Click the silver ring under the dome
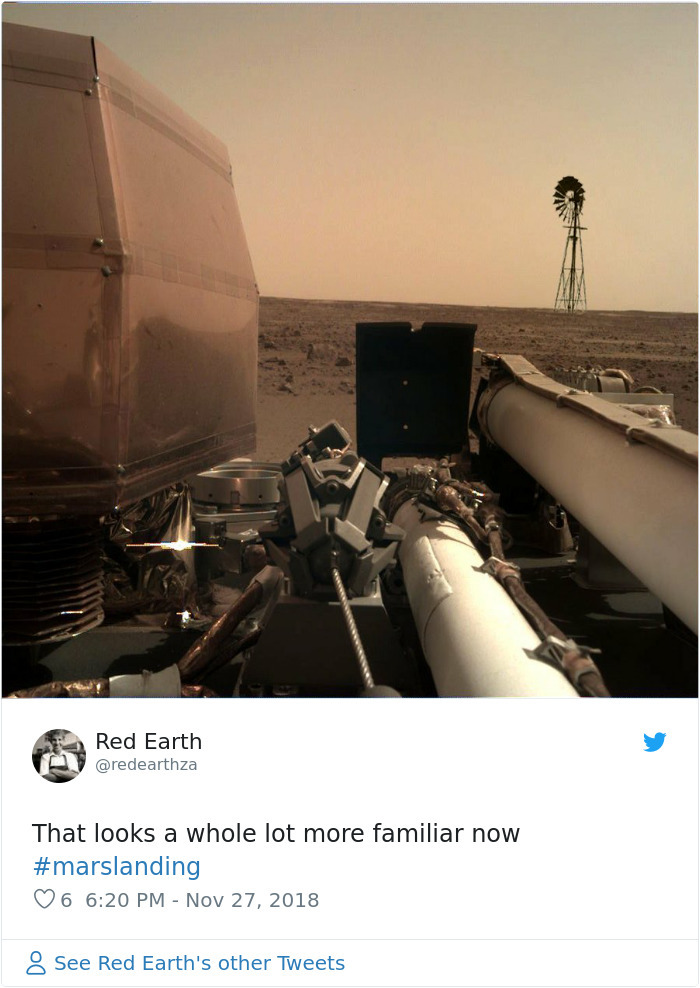Viewport: 700px width, 988px height. [238, 484]
